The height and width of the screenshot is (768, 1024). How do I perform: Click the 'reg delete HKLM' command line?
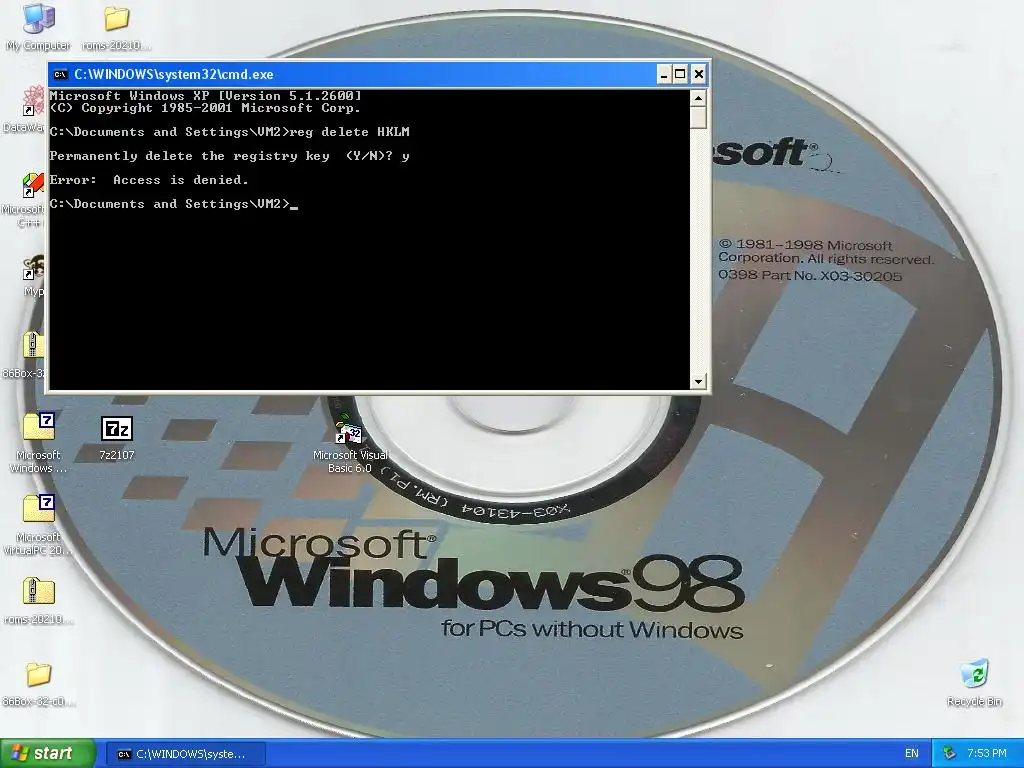(229, 132)
